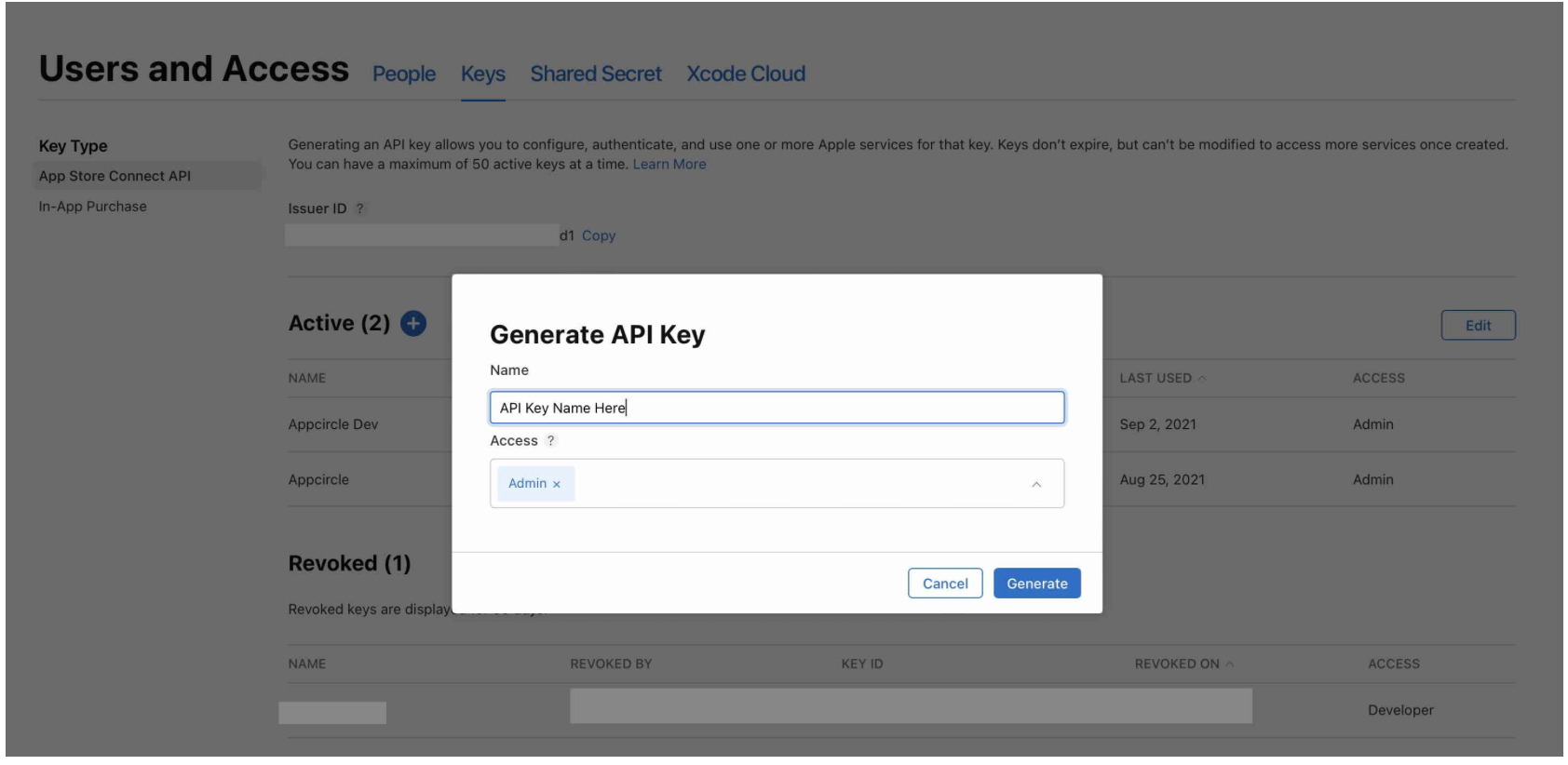Viewport: 1568px width, 765px height.
Task: Cancel the Generate API Key dialog
Action: (945, 584)
